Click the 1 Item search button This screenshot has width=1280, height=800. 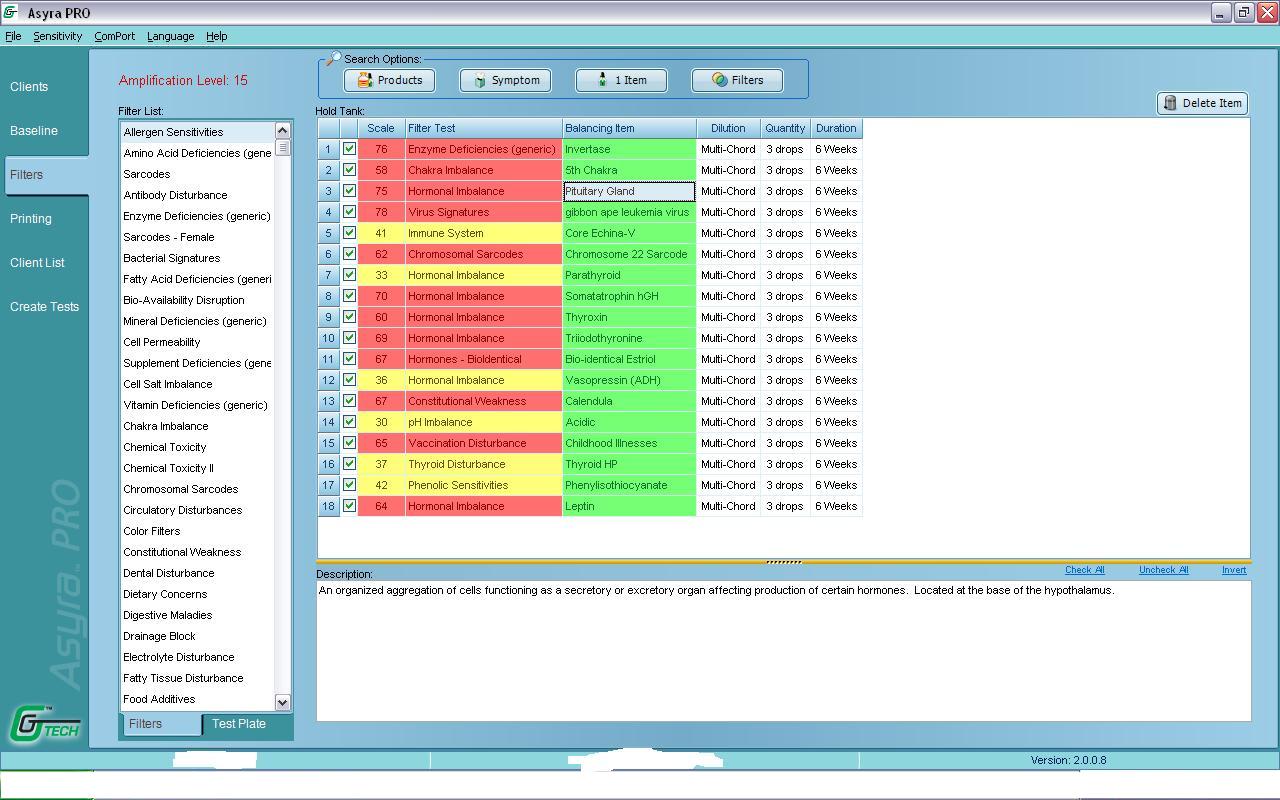coord(621,80)
